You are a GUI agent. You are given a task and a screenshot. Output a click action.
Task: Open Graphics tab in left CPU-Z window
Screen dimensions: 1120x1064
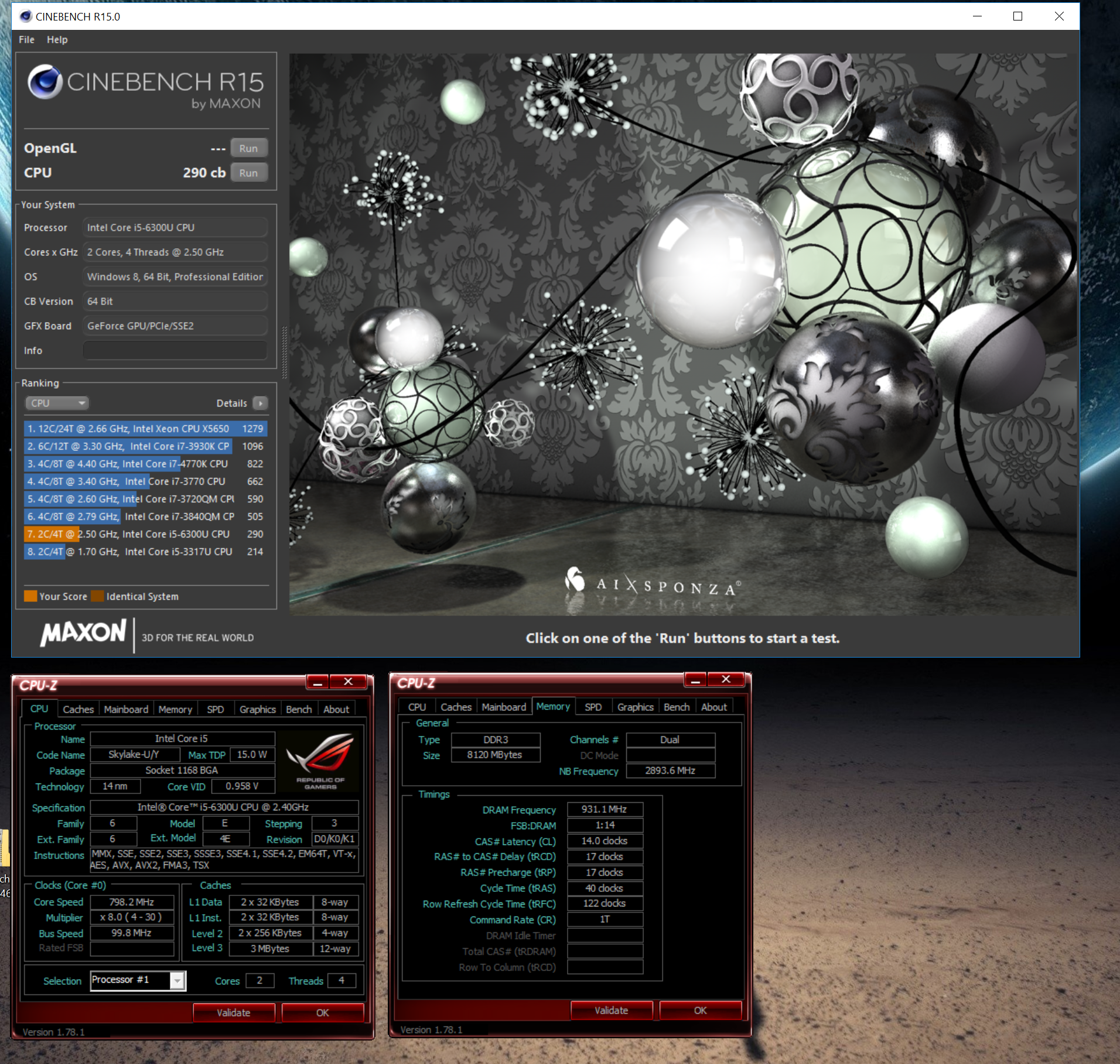click(257, 709)
